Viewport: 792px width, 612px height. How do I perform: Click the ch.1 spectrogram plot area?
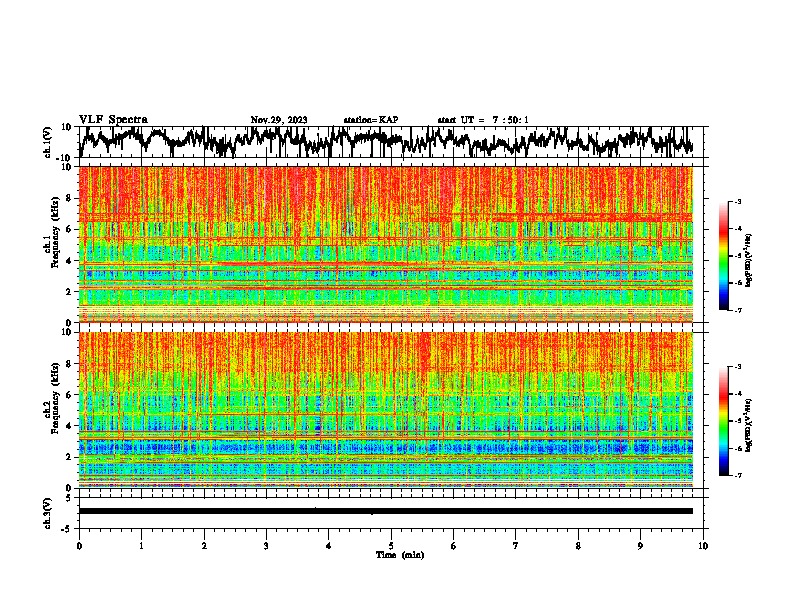(x=386, y=244)
